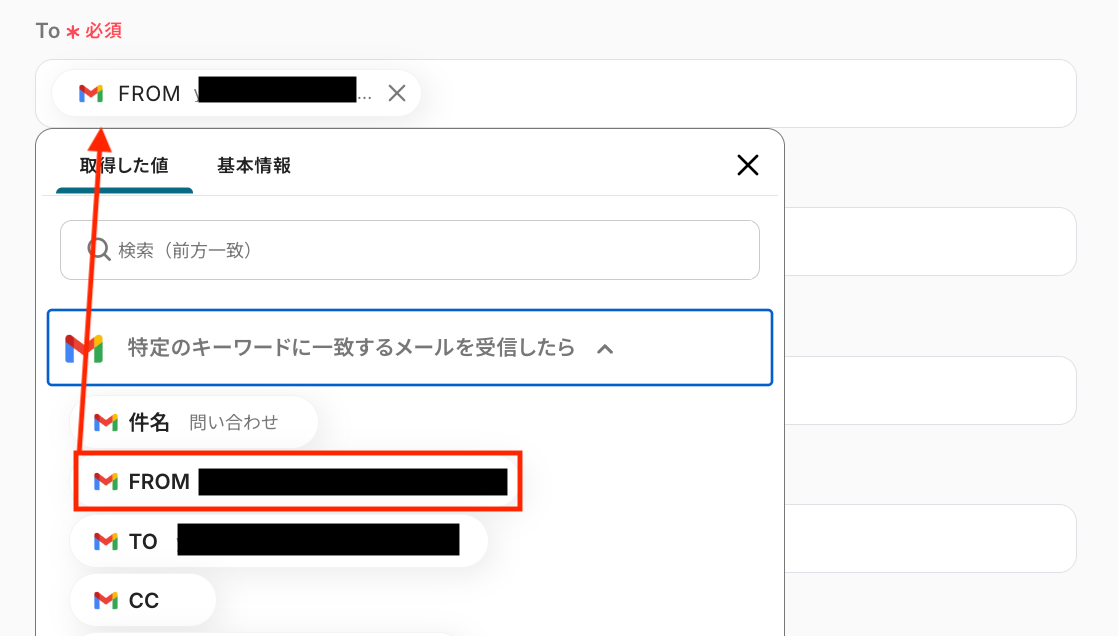Collapse the trigger section chevron arrow
The height and width of the screenshot is (636, 1118).
604,348
